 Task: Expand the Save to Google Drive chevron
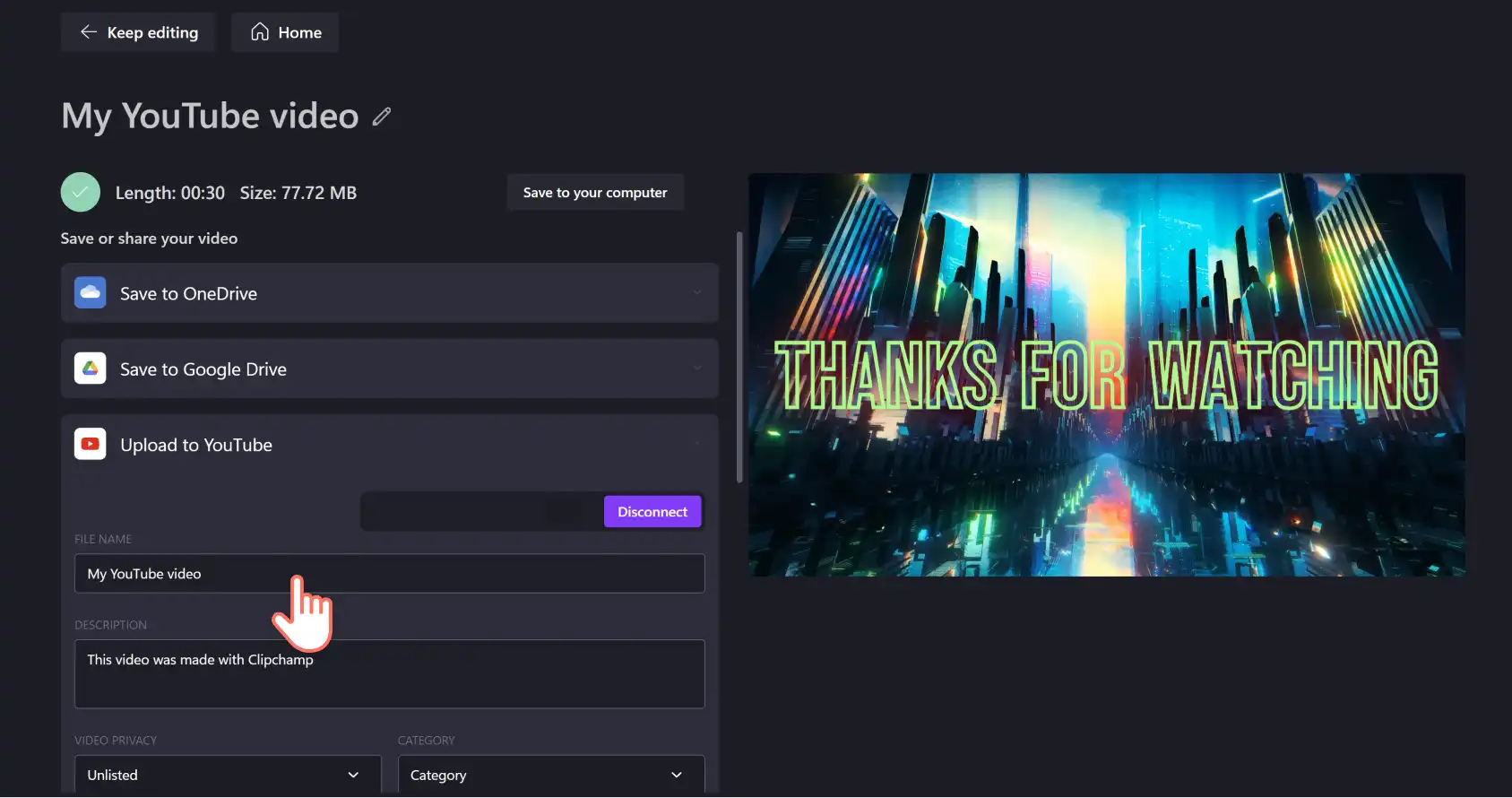(696, 368)
